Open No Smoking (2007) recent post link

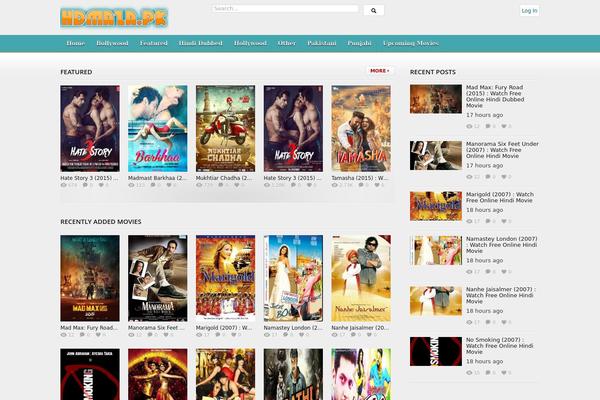click(x=499, y=346)
